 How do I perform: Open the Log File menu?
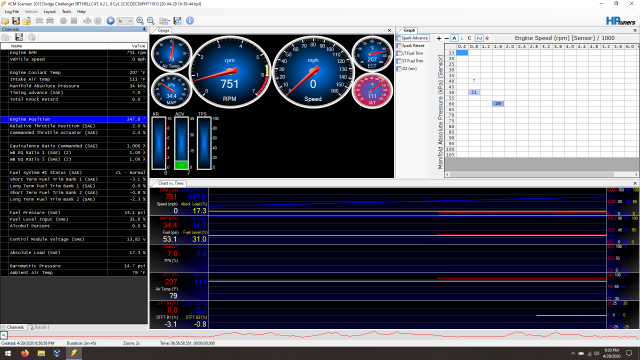[x=12, y=12]
